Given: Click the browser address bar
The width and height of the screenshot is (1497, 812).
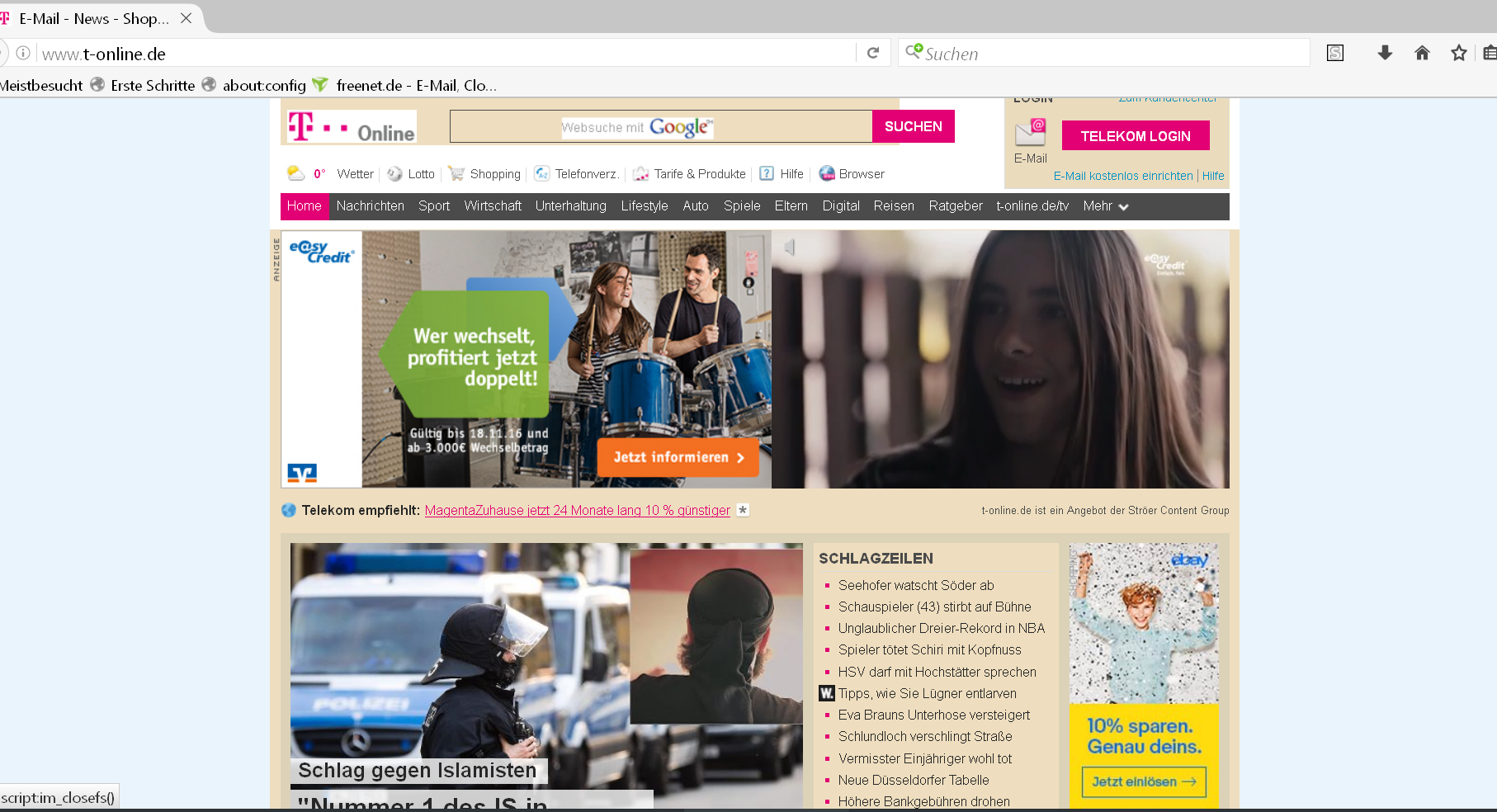Looking at the screenshot, I should point(446,54).
